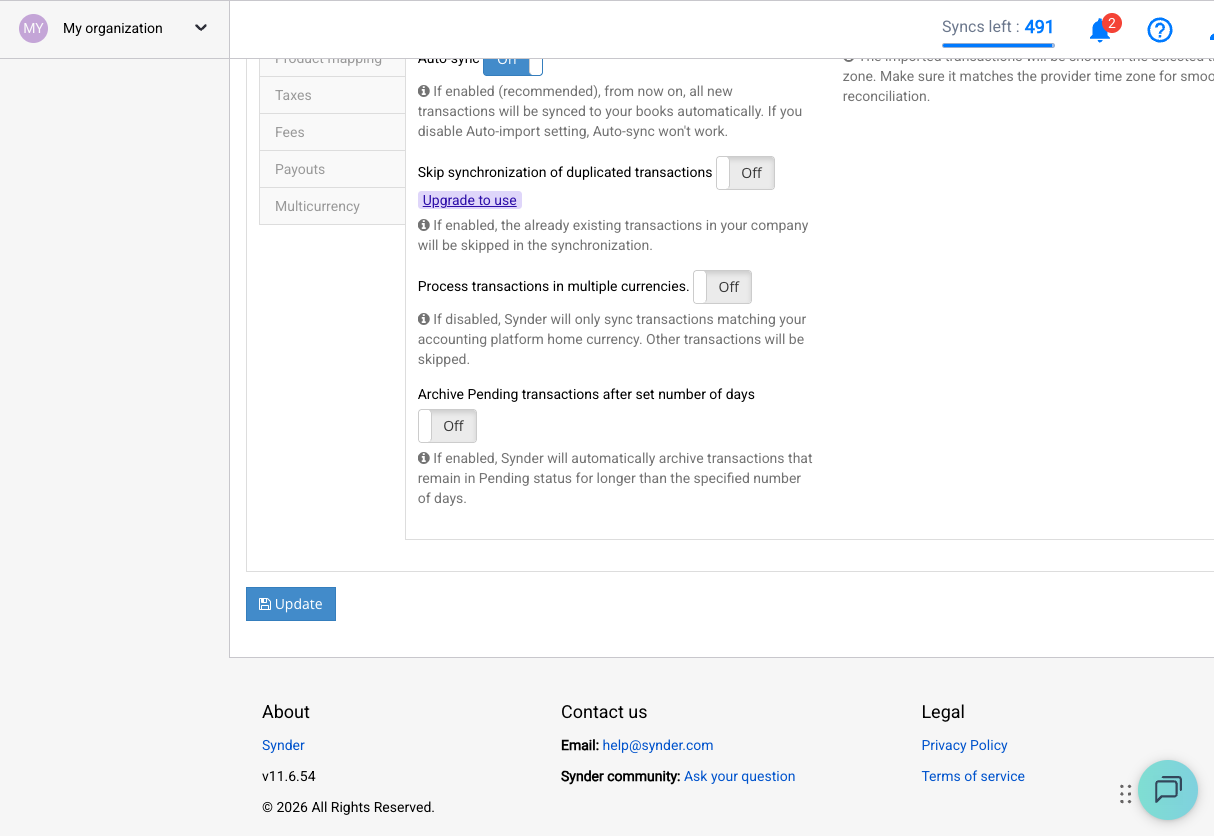Email help@synder.com via the contact link
1214x836 pixels.
657,745
